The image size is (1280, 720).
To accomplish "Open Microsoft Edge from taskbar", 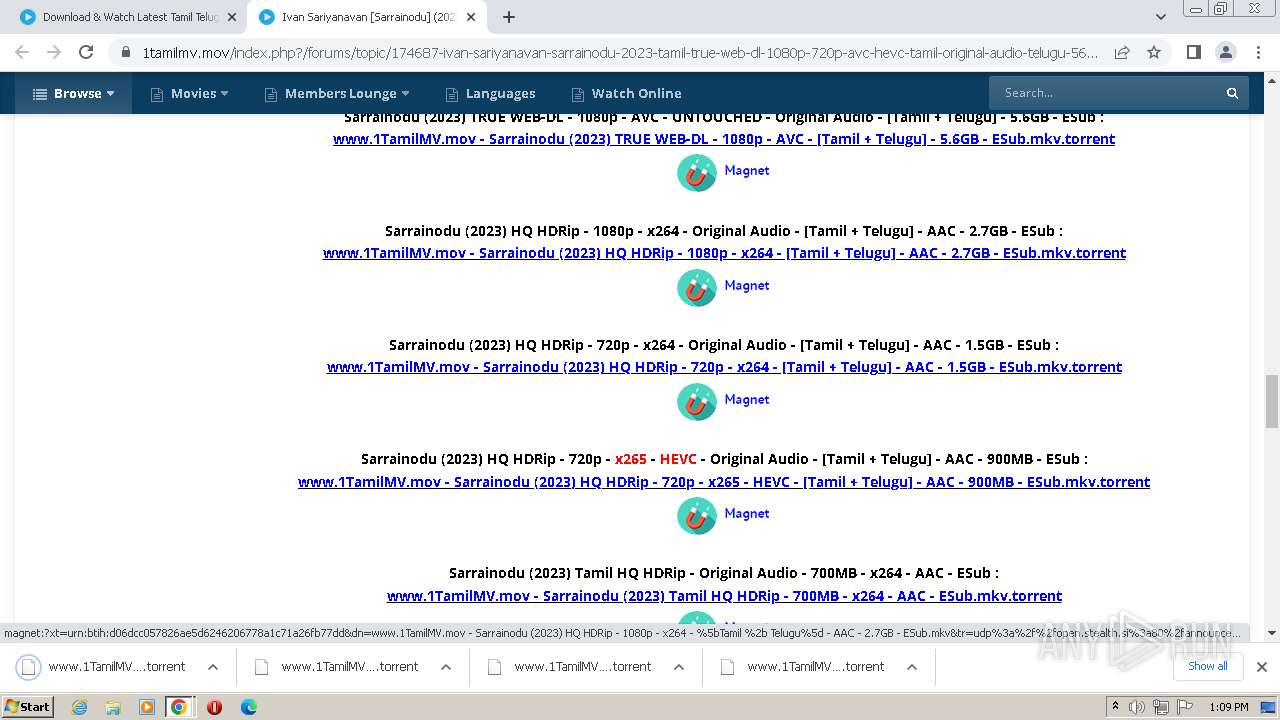I will point(249,707).
